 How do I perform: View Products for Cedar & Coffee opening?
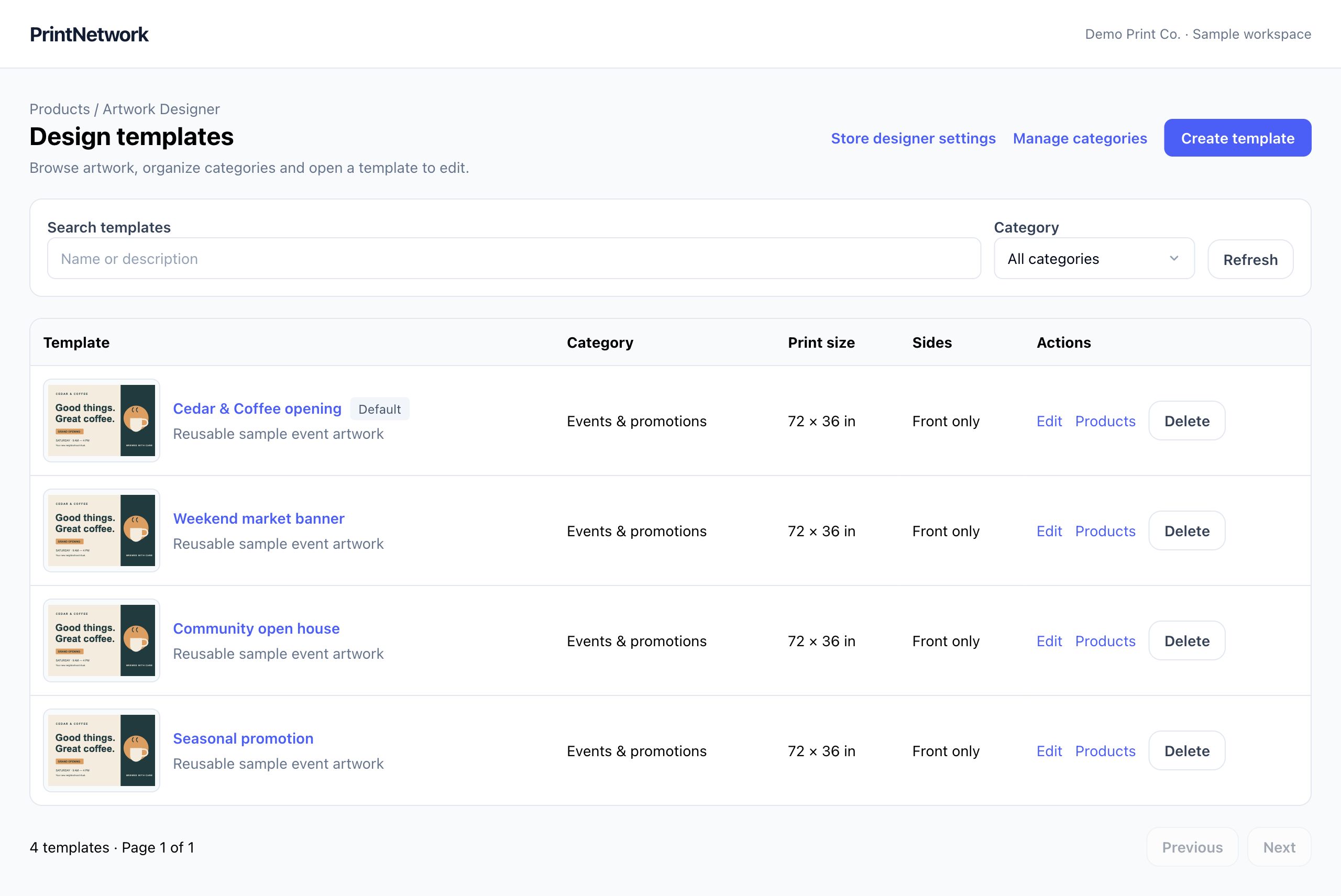(x=1105, y=421)
